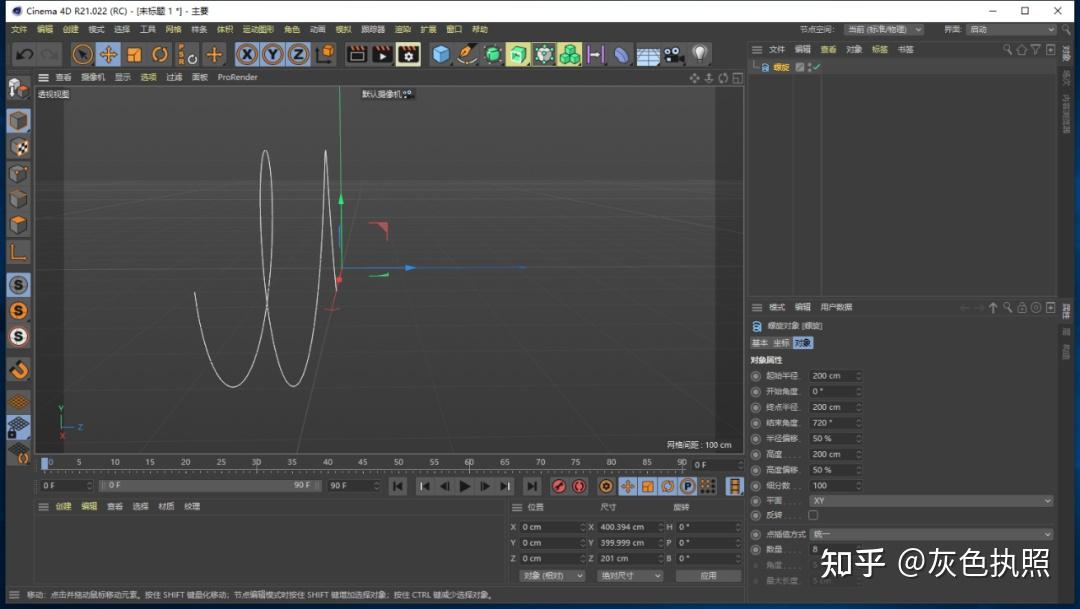Render to Picture Viewer icon
The image size is (1080, 609).
click(382, 54)
